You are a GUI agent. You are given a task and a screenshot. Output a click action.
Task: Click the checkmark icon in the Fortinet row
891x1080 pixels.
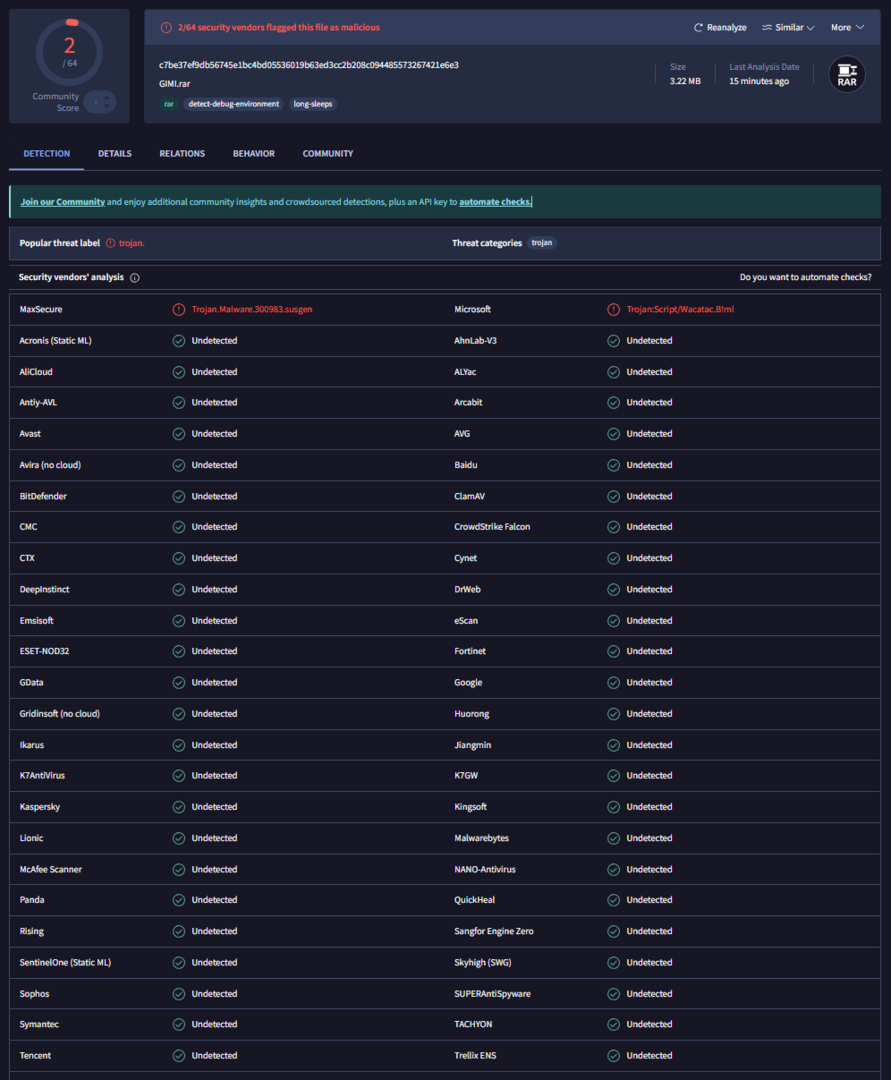point(613,651)
